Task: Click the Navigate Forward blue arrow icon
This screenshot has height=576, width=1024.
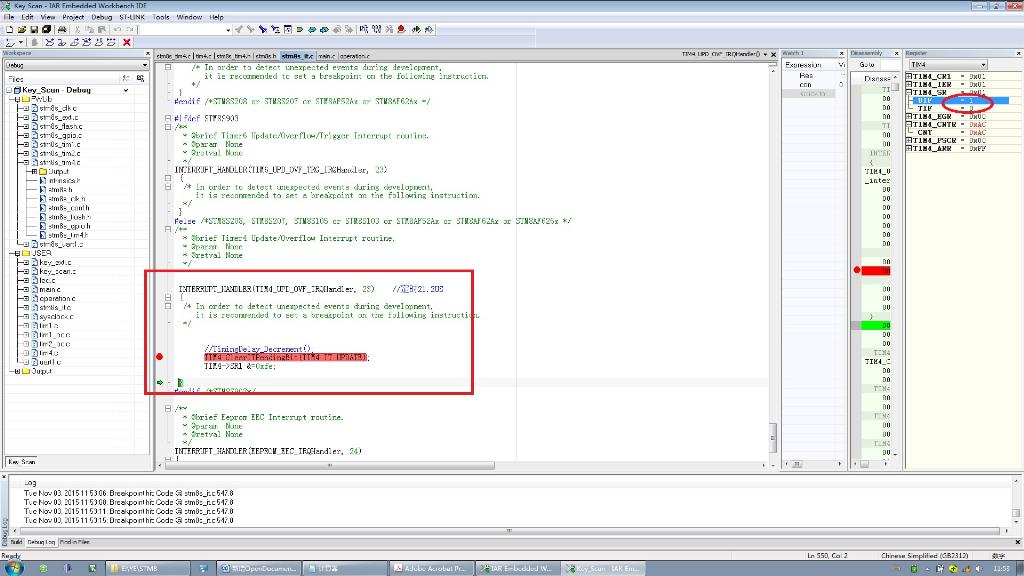Action: [x=325, y=29]
